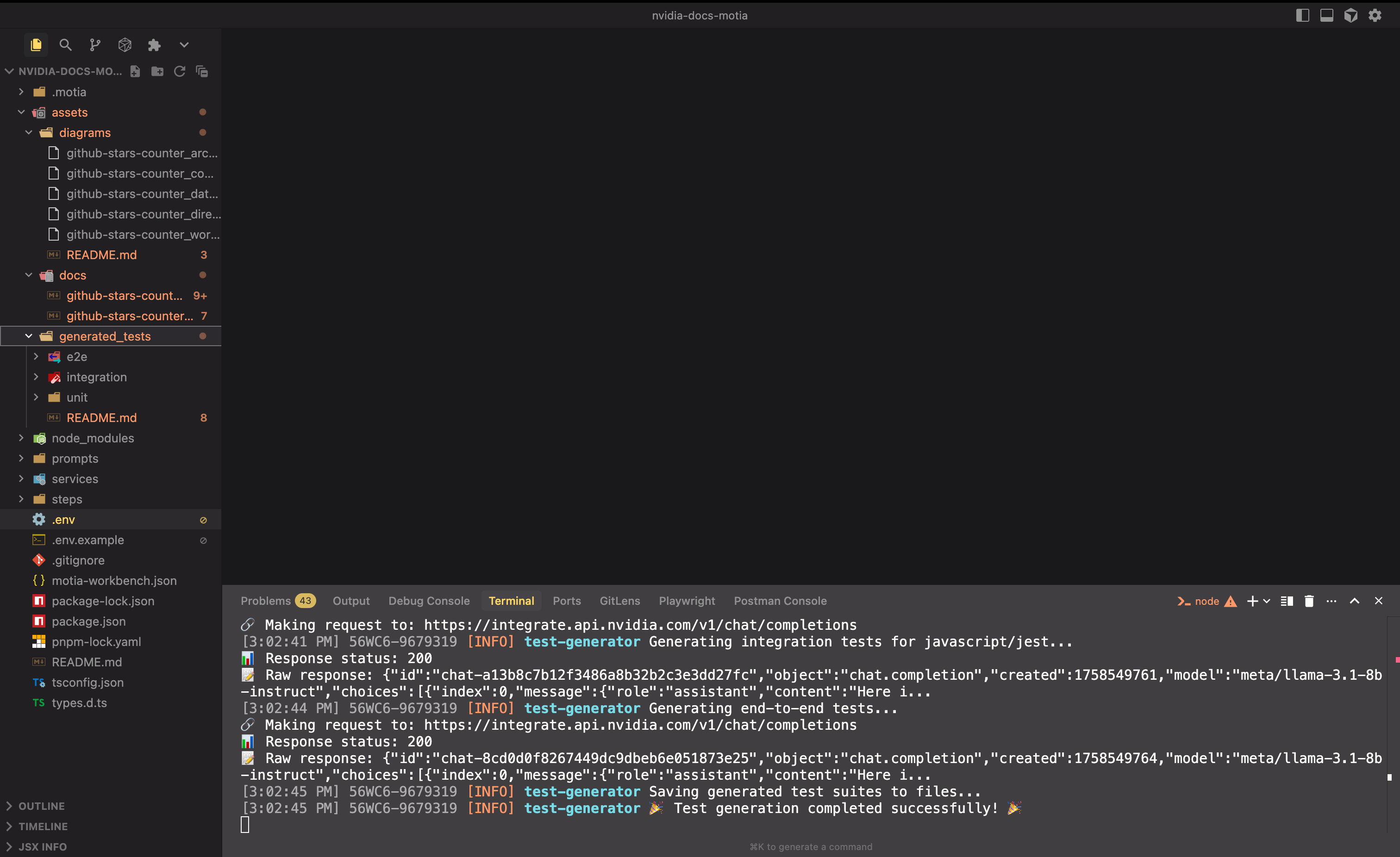Open the new terminal launch profile dropdown
The height and width of the screenshot is (857, 1400).
tap(1267, 601)
